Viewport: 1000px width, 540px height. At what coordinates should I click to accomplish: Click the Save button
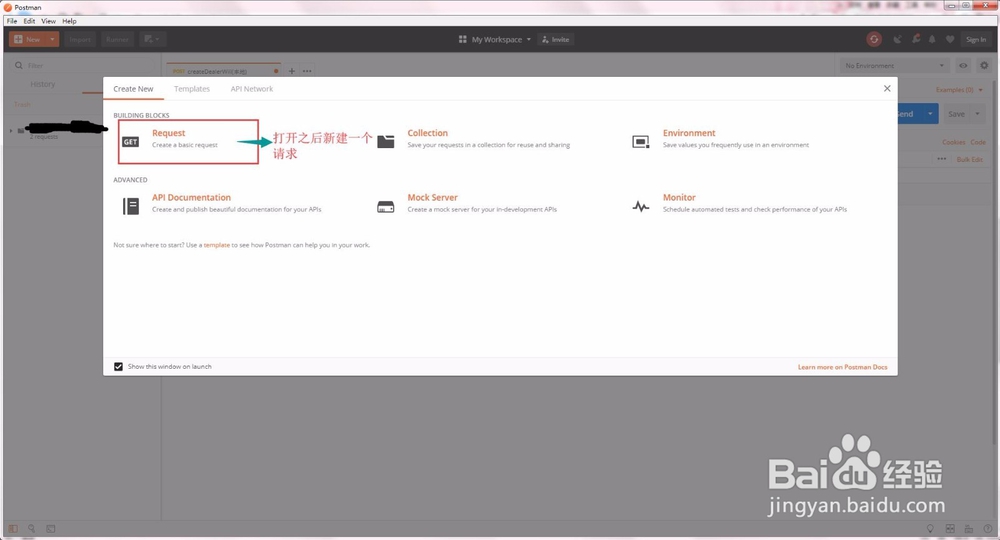(956, 114)
